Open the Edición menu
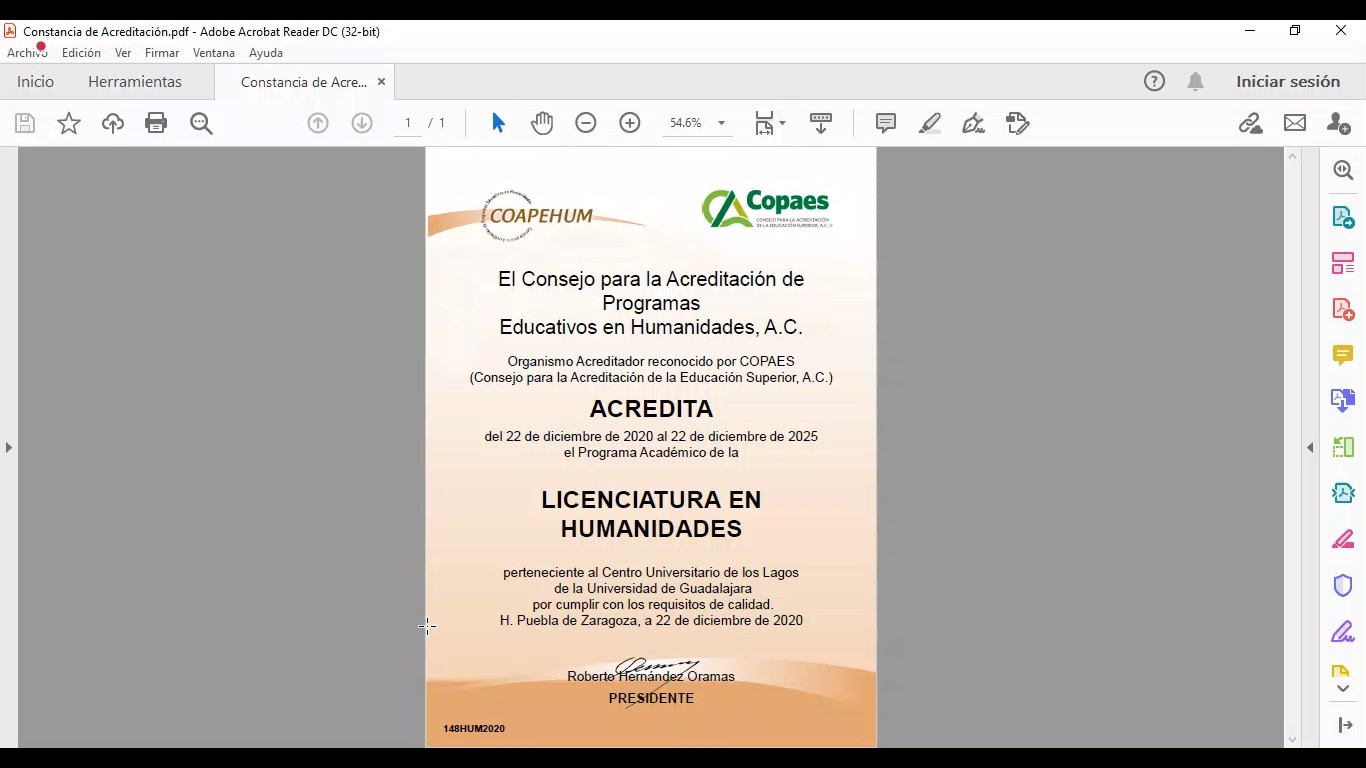 [x=81, y=53]
